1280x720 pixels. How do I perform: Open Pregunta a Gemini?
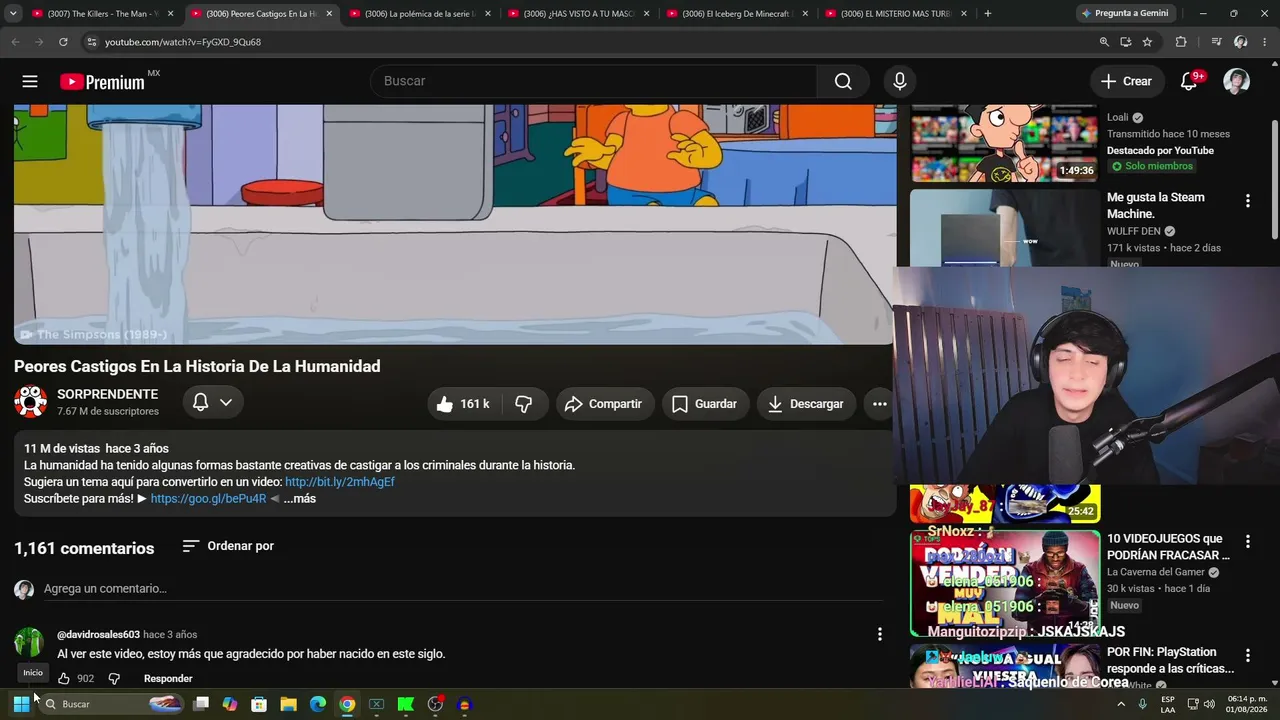(x=1124, y=14)
